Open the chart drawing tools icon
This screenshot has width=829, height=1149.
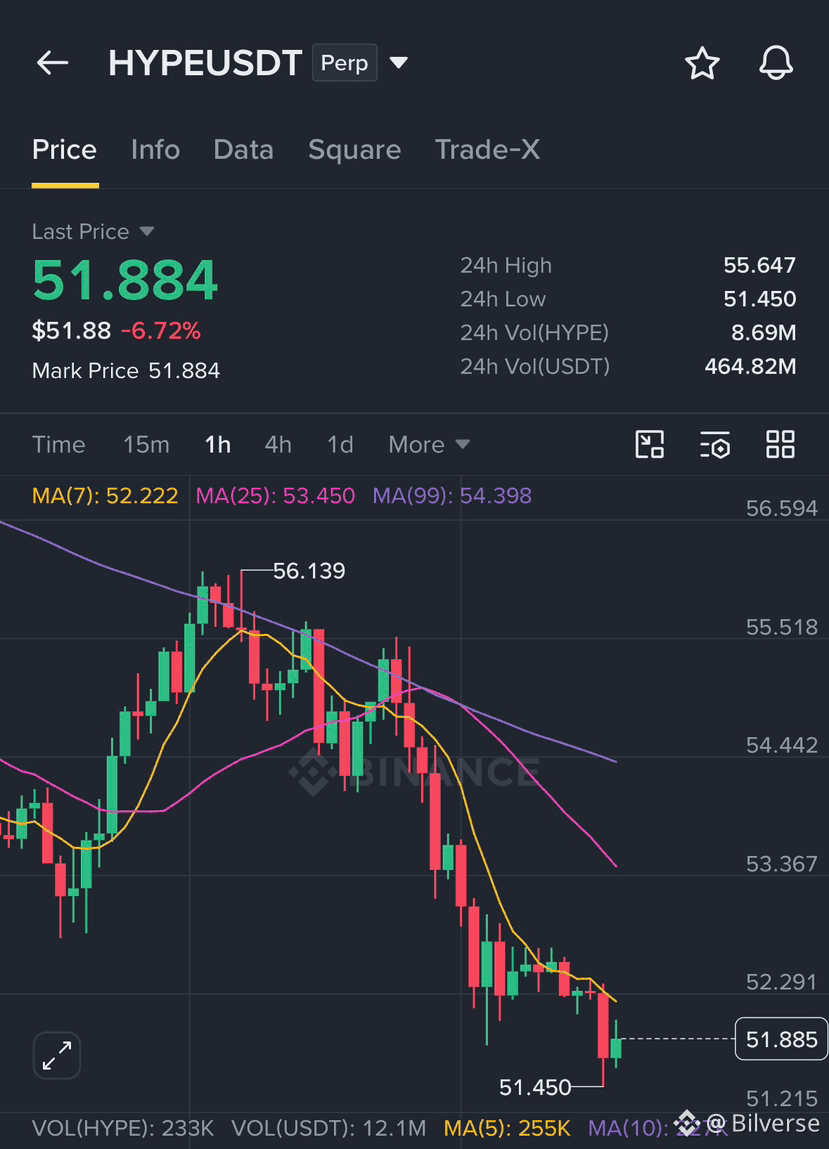pos(649,444)
